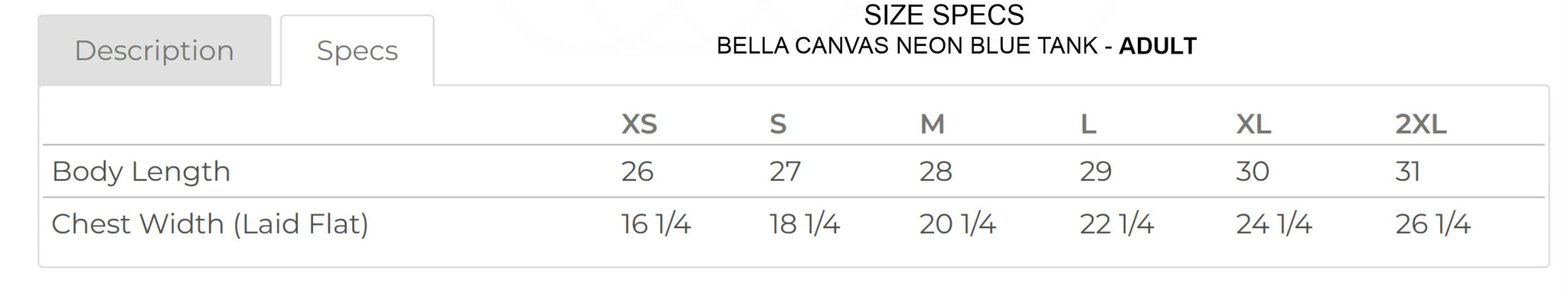This screenshot has width=1568, height=301.
Task: Click the S chest width 18 1/4
Action: click(x=805, y=224)
